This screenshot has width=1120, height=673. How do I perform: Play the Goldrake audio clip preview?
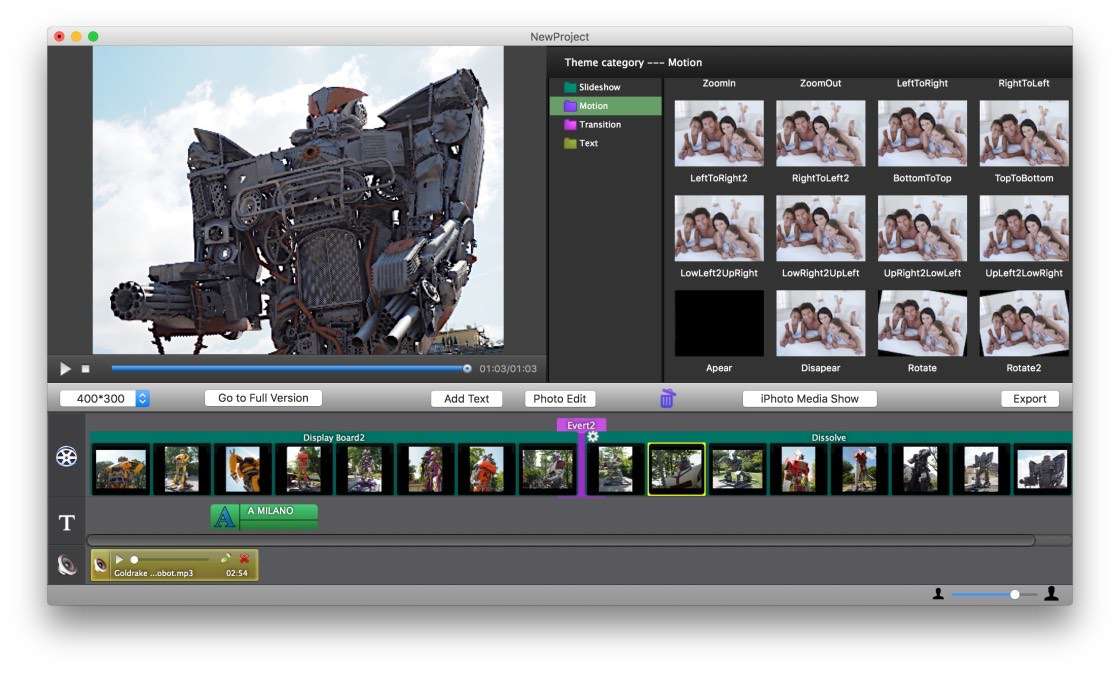tap(119, 559)
